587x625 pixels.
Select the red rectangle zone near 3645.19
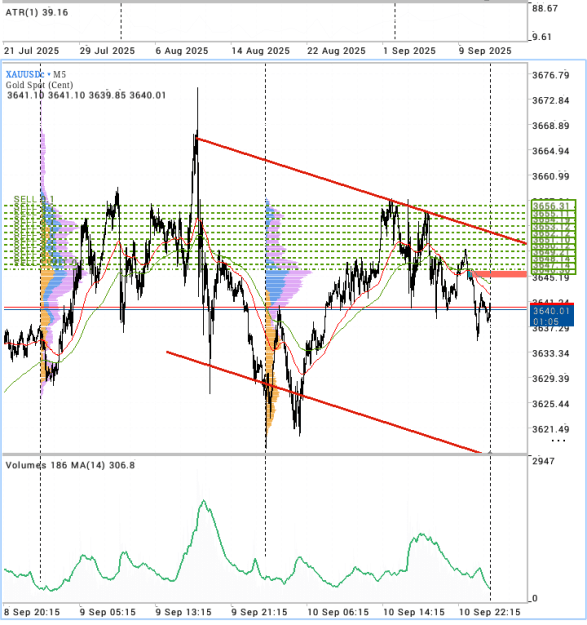coord(499,274)
